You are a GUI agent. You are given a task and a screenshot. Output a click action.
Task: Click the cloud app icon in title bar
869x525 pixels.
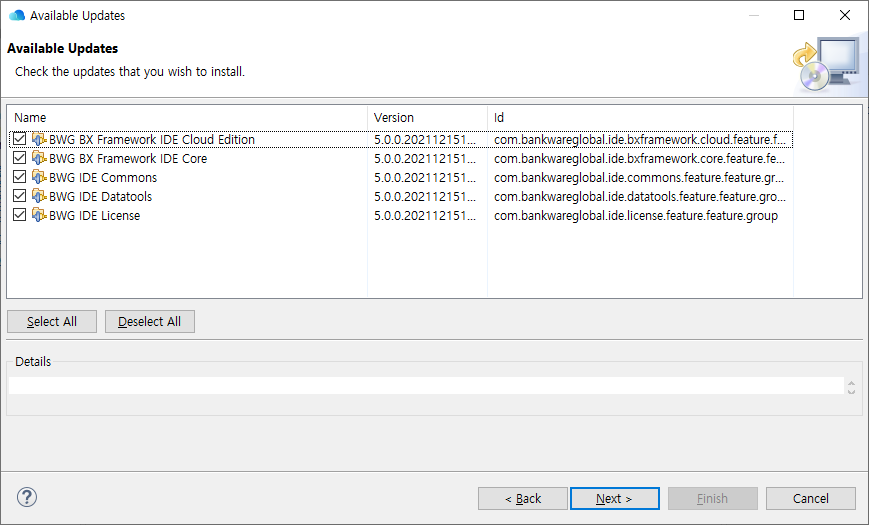[x=16, y=16]
